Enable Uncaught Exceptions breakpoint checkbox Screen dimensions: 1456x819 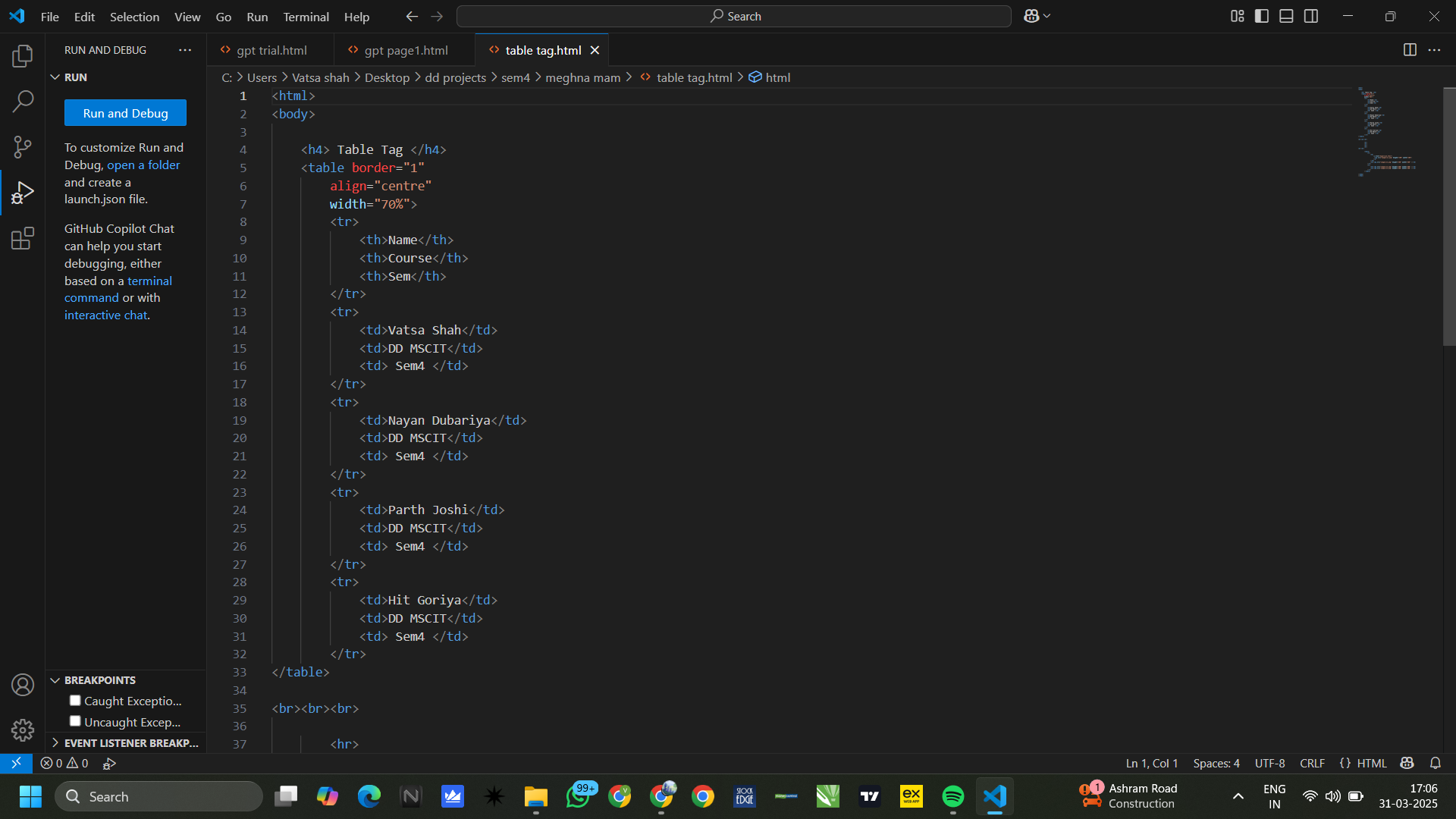[75, 721]
